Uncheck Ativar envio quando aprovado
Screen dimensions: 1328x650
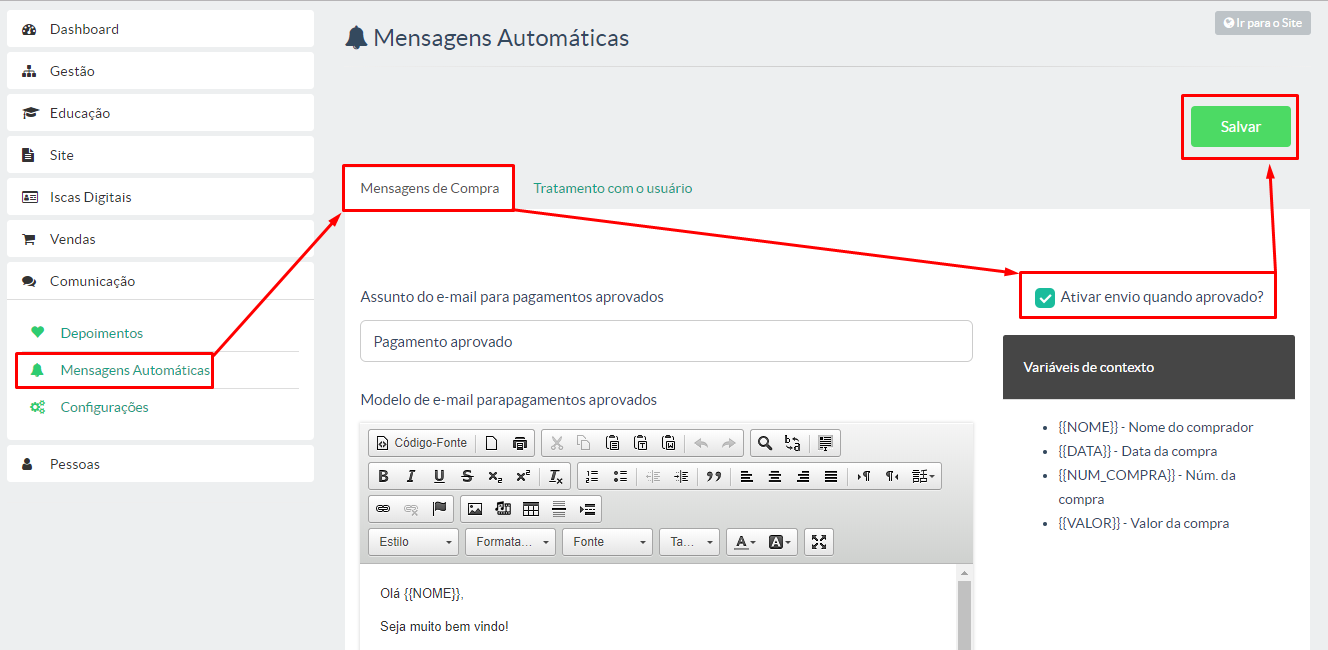1045,298
